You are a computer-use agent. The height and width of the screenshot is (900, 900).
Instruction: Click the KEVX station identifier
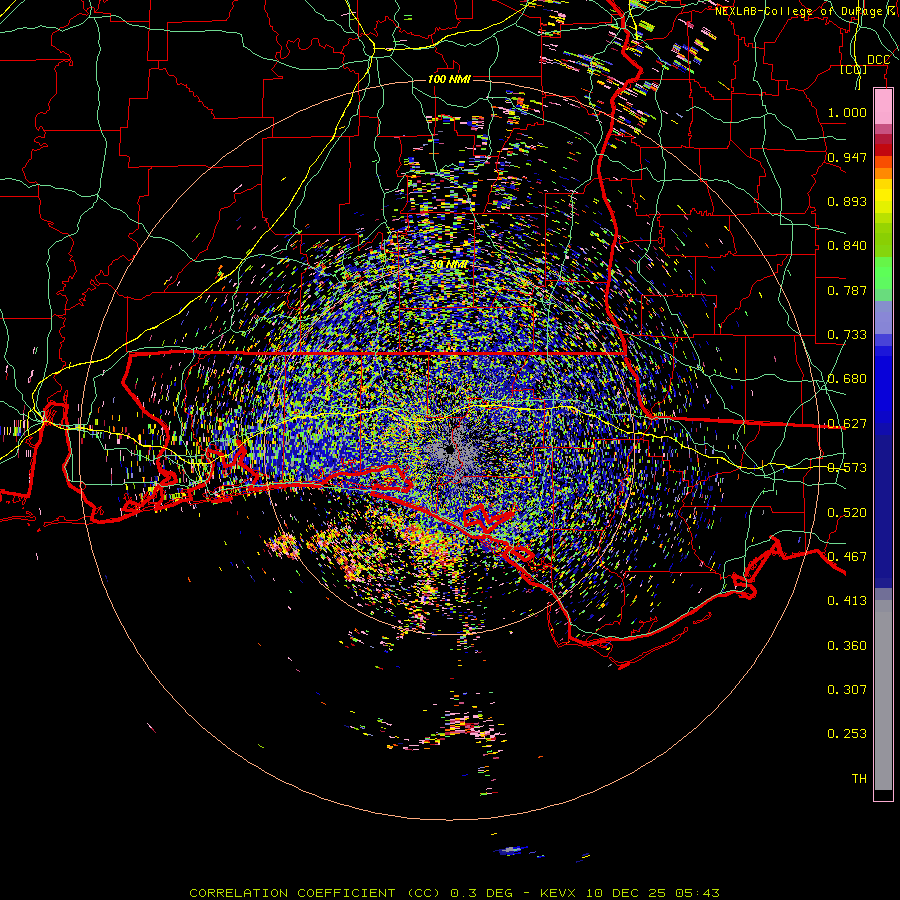tap(558, 893)
